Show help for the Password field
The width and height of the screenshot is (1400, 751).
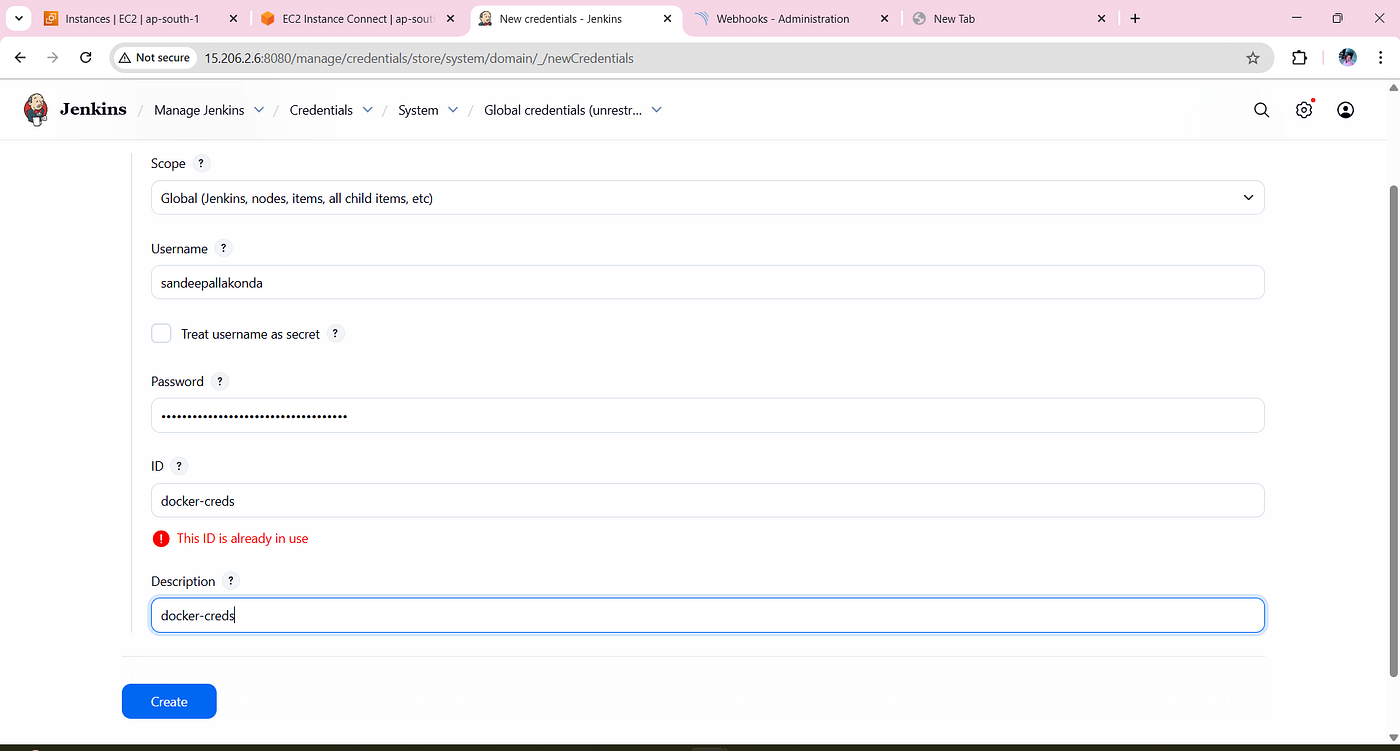point(220,382)
